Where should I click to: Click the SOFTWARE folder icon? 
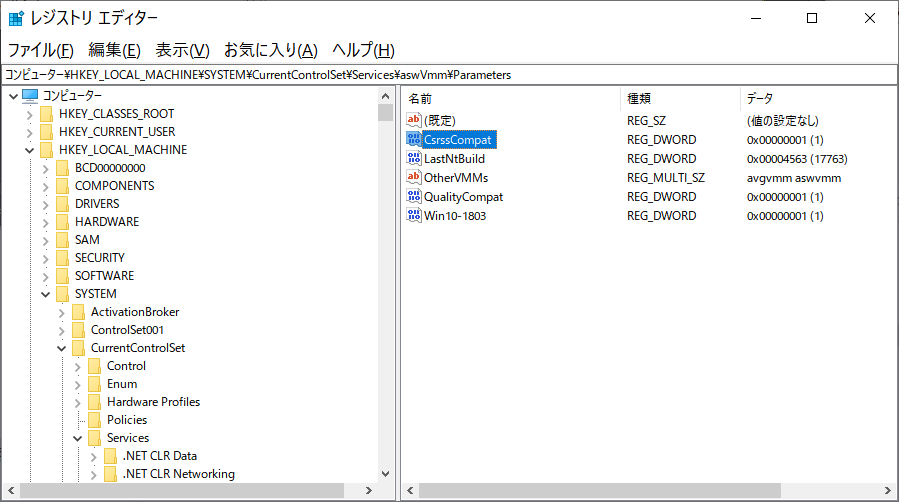(x=62, y=276)
